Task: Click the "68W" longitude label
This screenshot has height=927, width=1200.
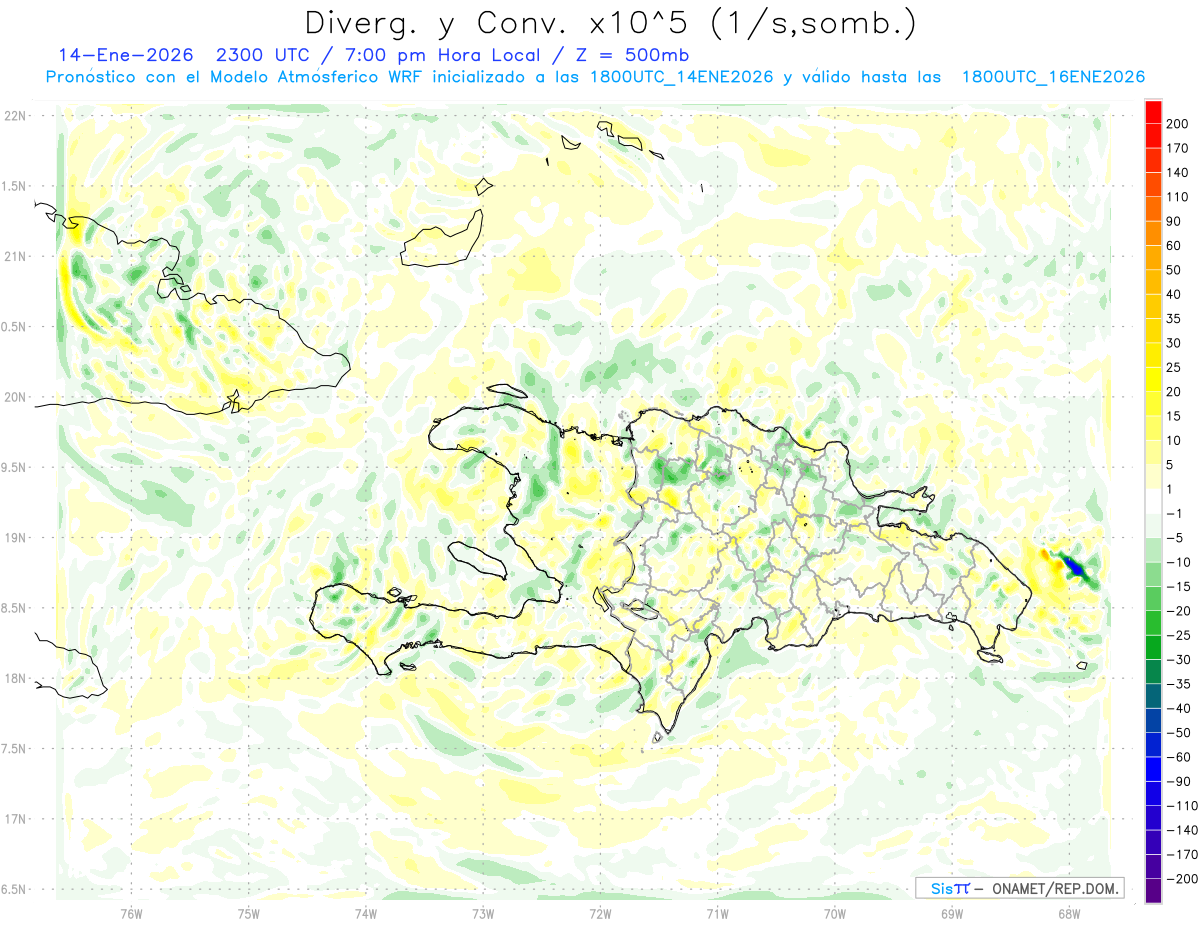Action: tap(1069, 913)
